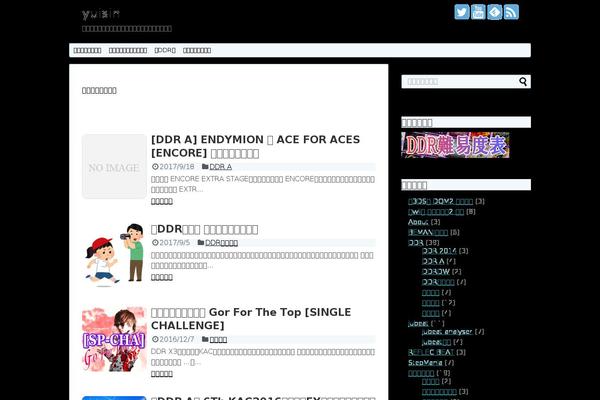This screenshot has width=600, height=400.
Task: Open the REFLEC BEAT category
Action: (x=431, y=352)
